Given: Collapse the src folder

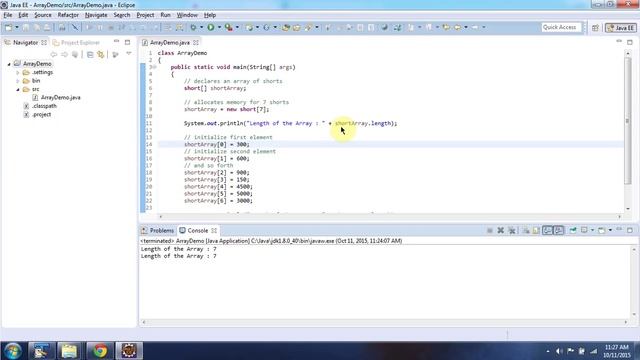Looking at the screenshot, I should pyautogui.click(x=18, y=89).
